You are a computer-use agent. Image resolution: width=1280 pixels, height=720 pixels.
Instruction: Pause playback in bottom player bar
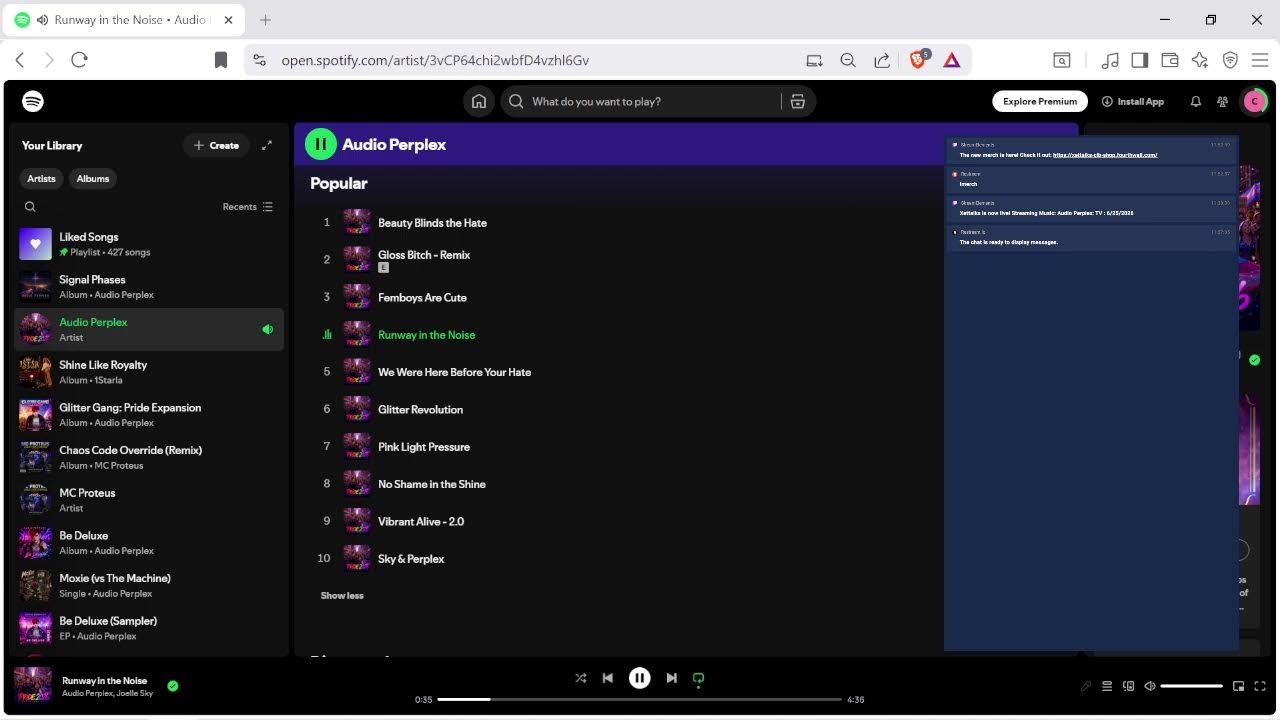click(640, 678)
